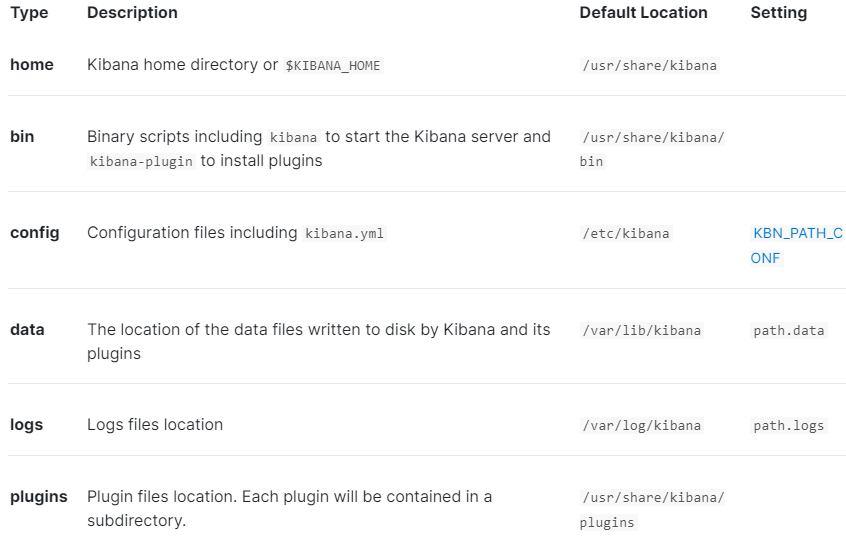Click the bin type label
Viewport: 846px width, 547px height.
[22, 137]
